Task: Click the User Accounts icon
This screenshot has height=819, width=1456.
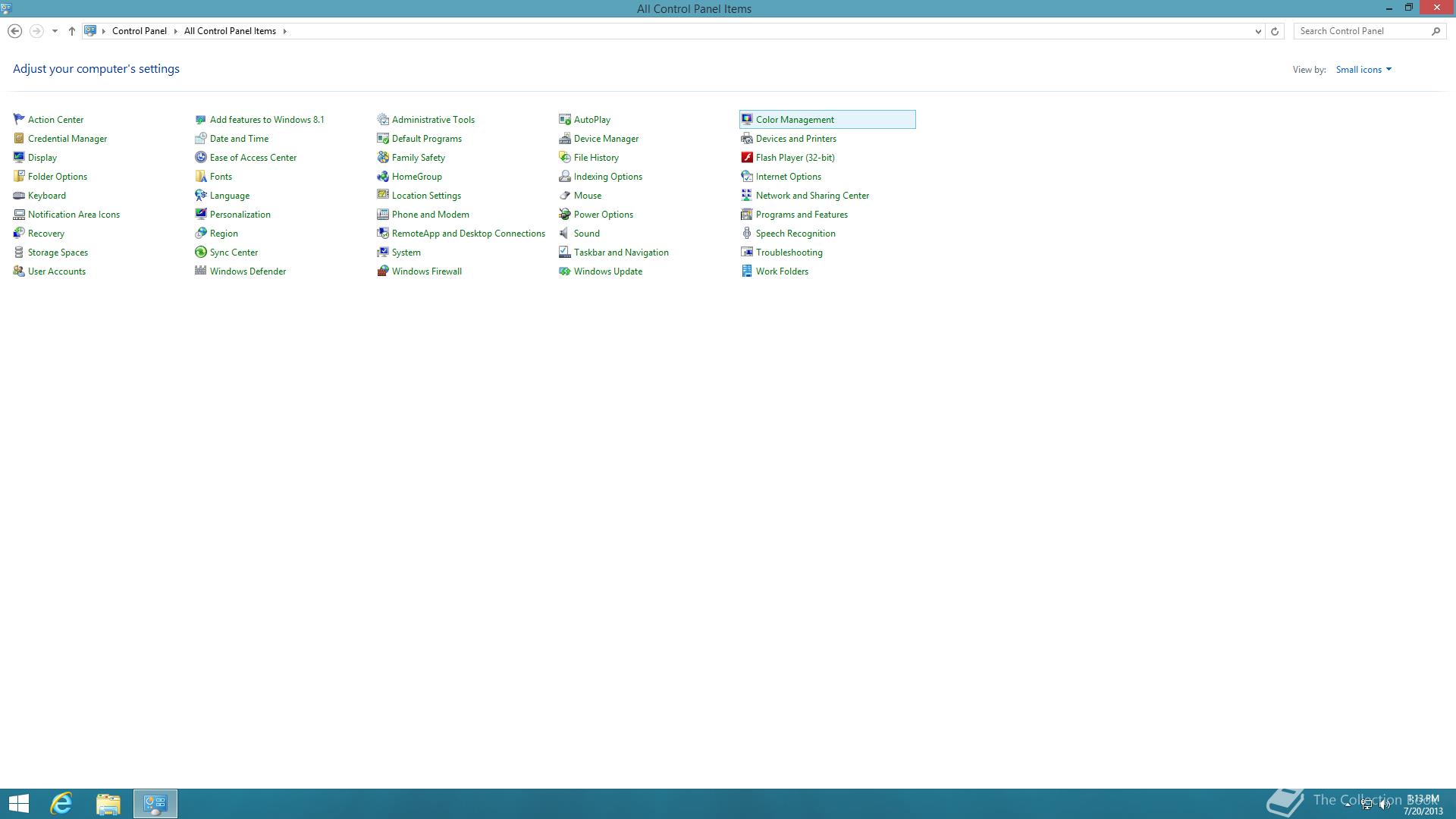Action: pyautogui.click(x=19, y=271)
